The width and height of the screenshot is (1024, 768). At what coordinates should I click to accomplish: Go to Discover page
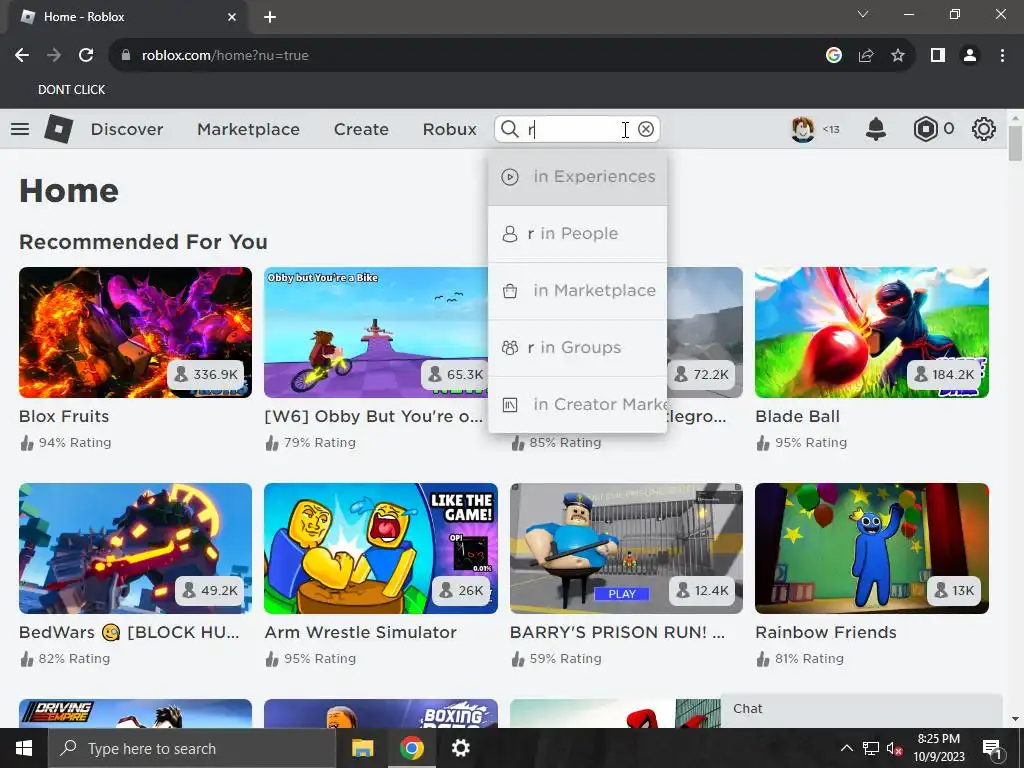[127, 129]
